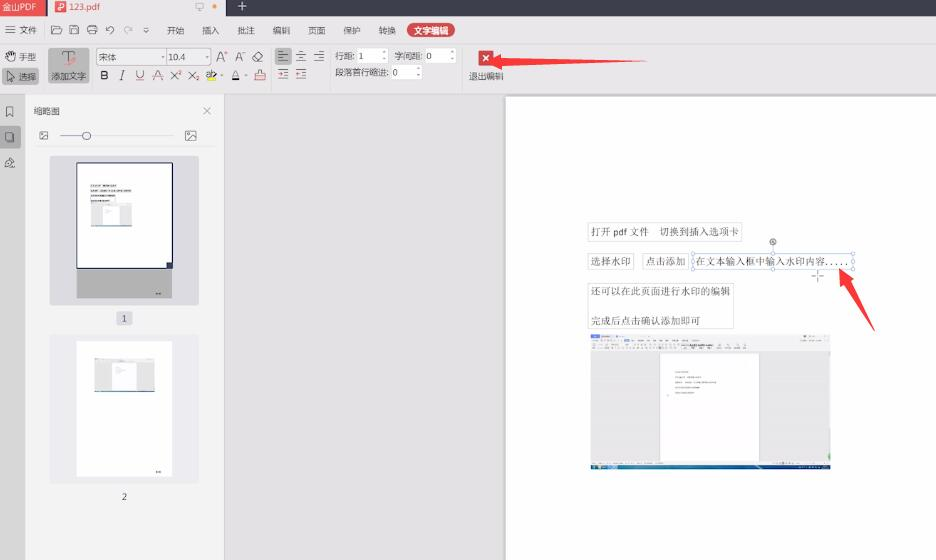Activate the 选择 selection tool
This screenshot has height=560, width=936.
pyautogui.click(x=21, y=76)
